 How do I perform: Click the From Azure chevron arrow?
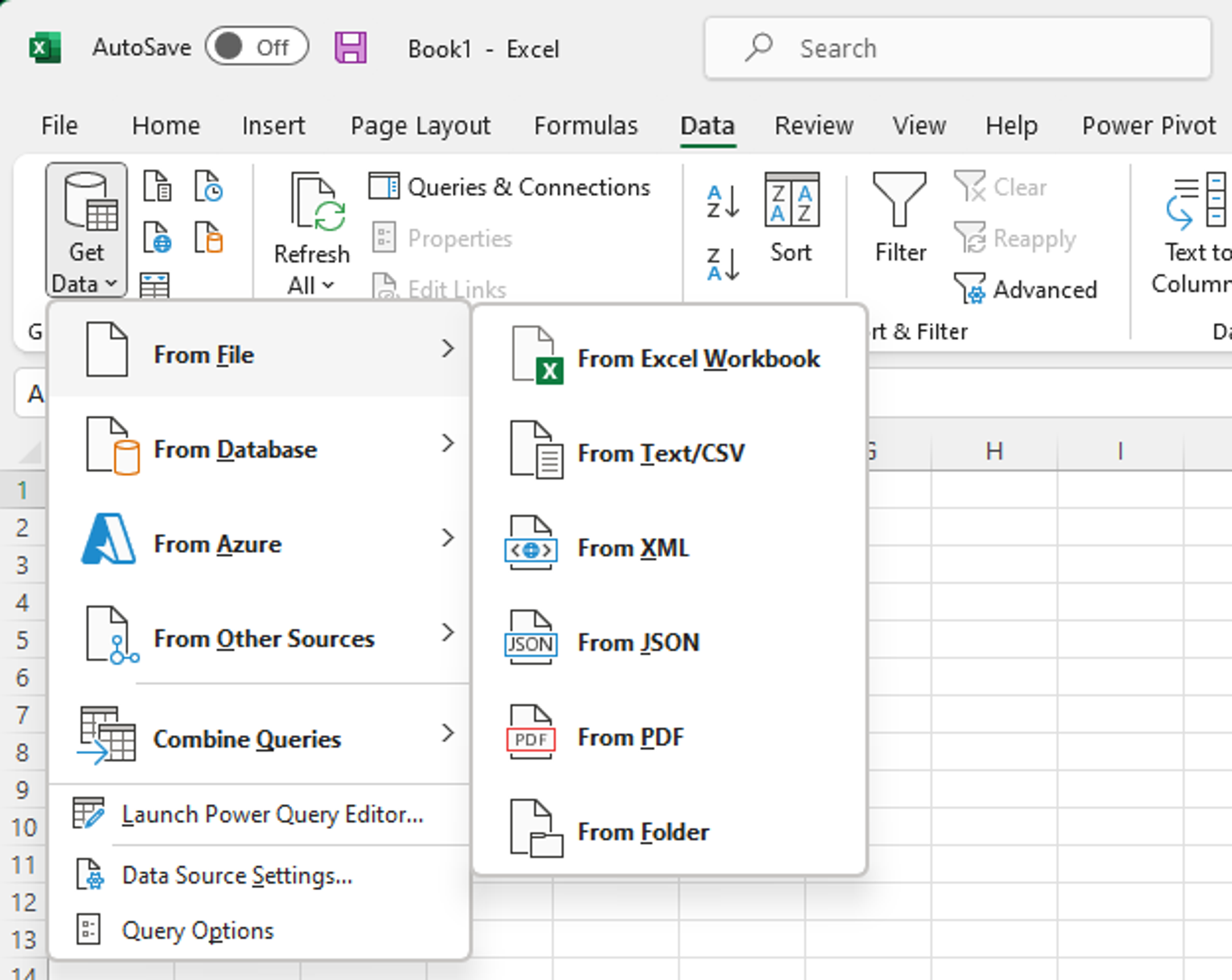[x=448, y=538]
